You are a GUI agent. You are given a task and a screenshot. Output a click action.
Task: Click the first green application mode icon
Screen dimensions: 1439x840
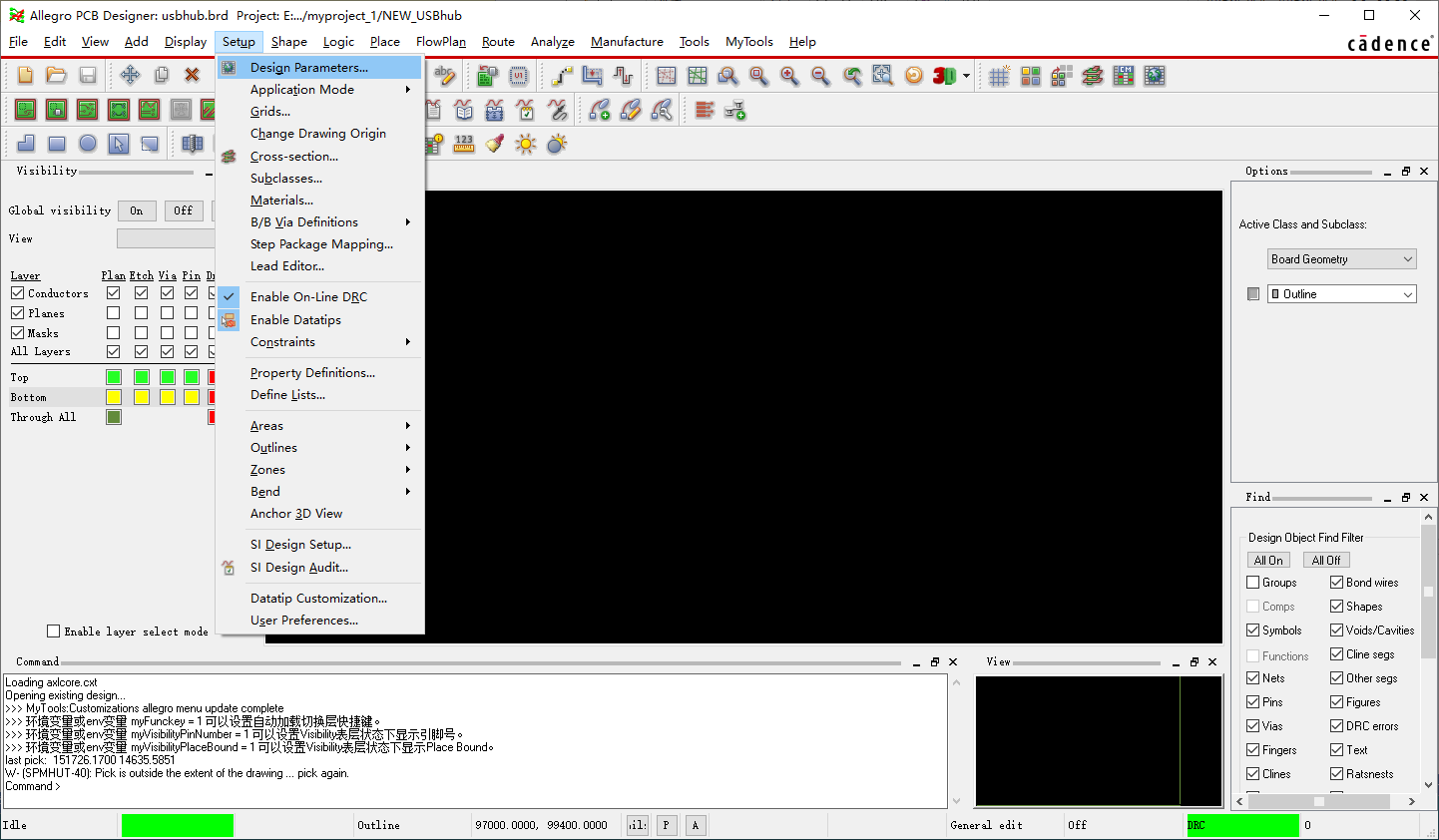click(26, 110)
